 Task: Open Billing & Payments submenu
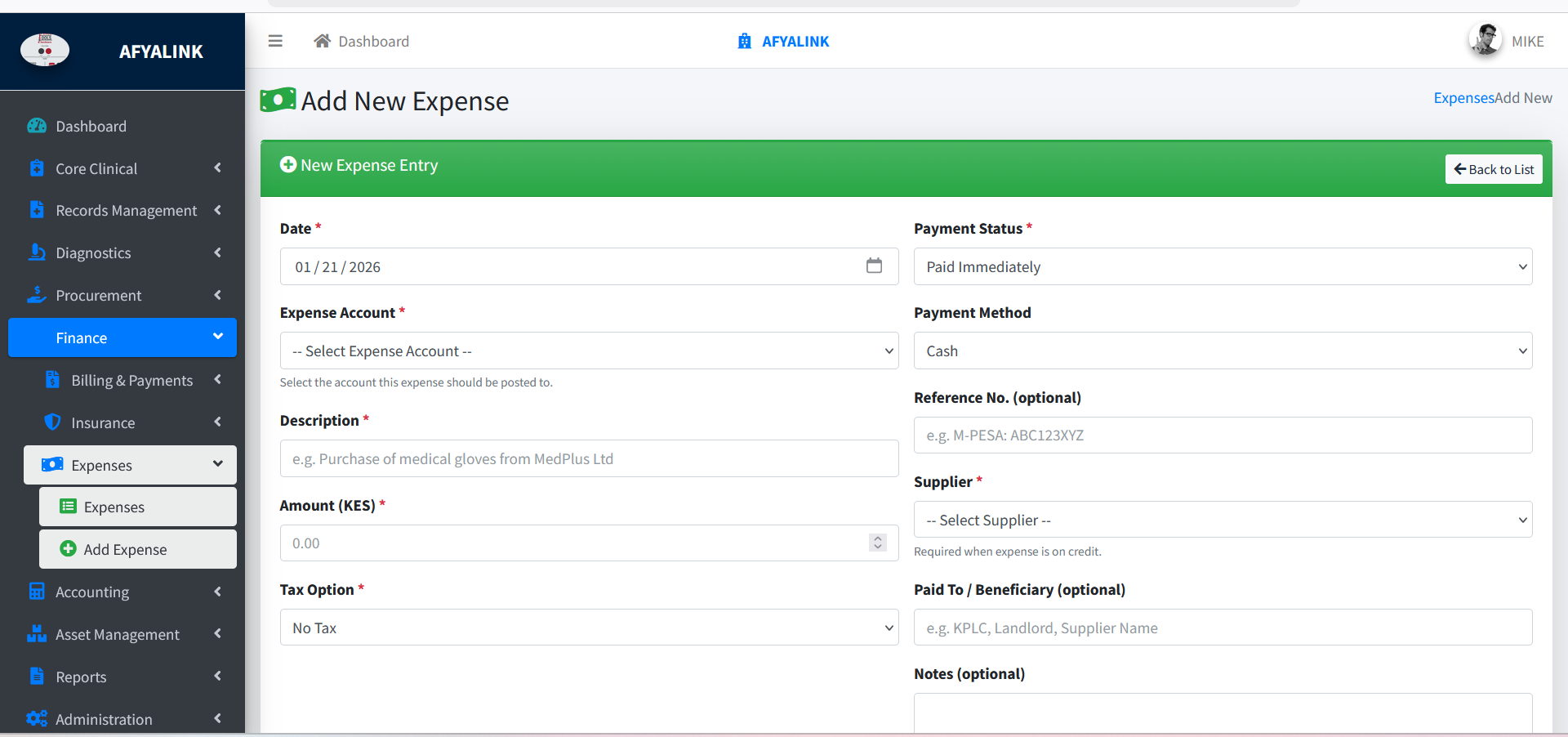(x=132, y=380)
